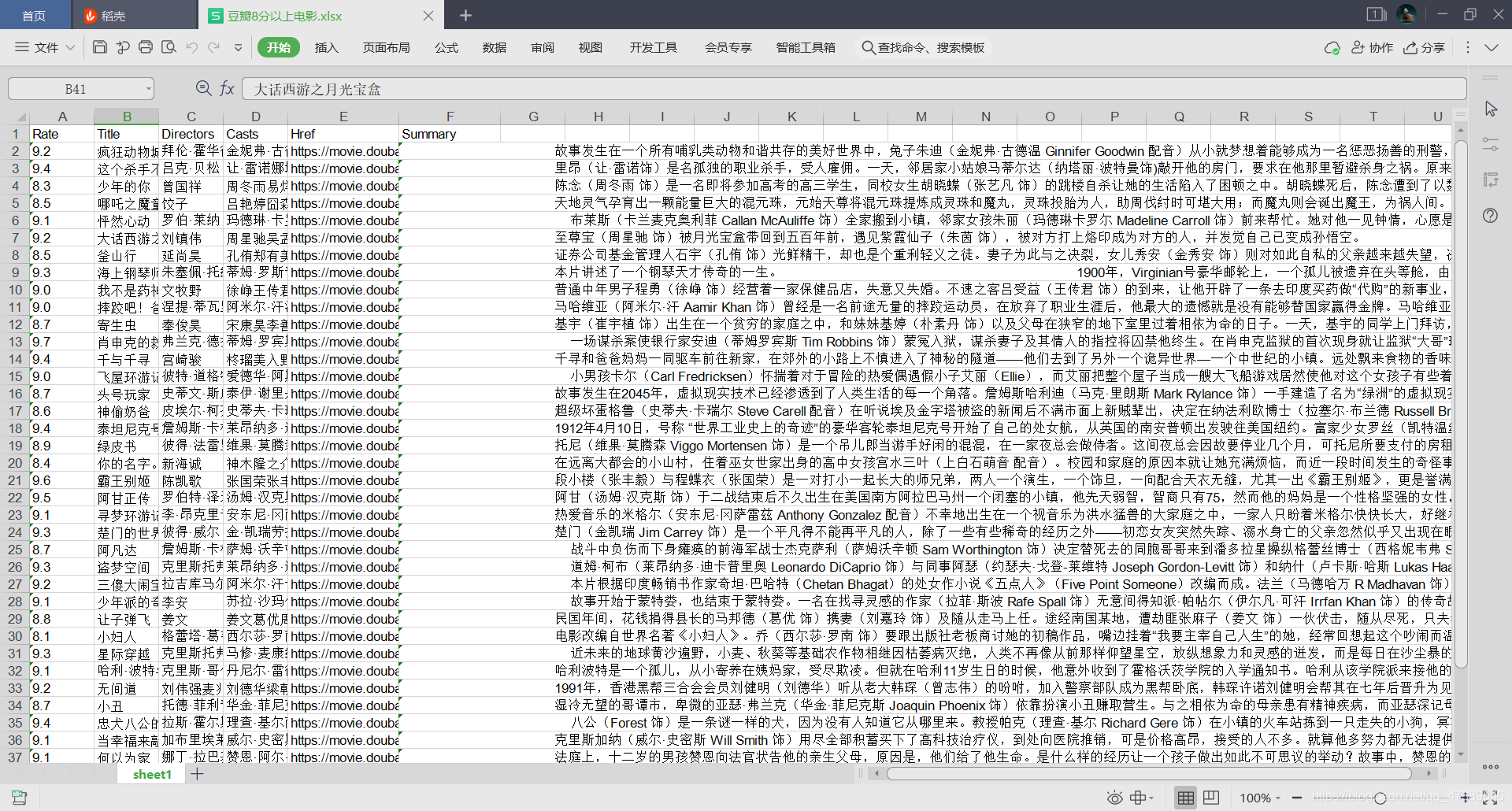Click the horizontal scroll right arrow
Viewport: 1512px width, 811px height.
(1429, 773)
